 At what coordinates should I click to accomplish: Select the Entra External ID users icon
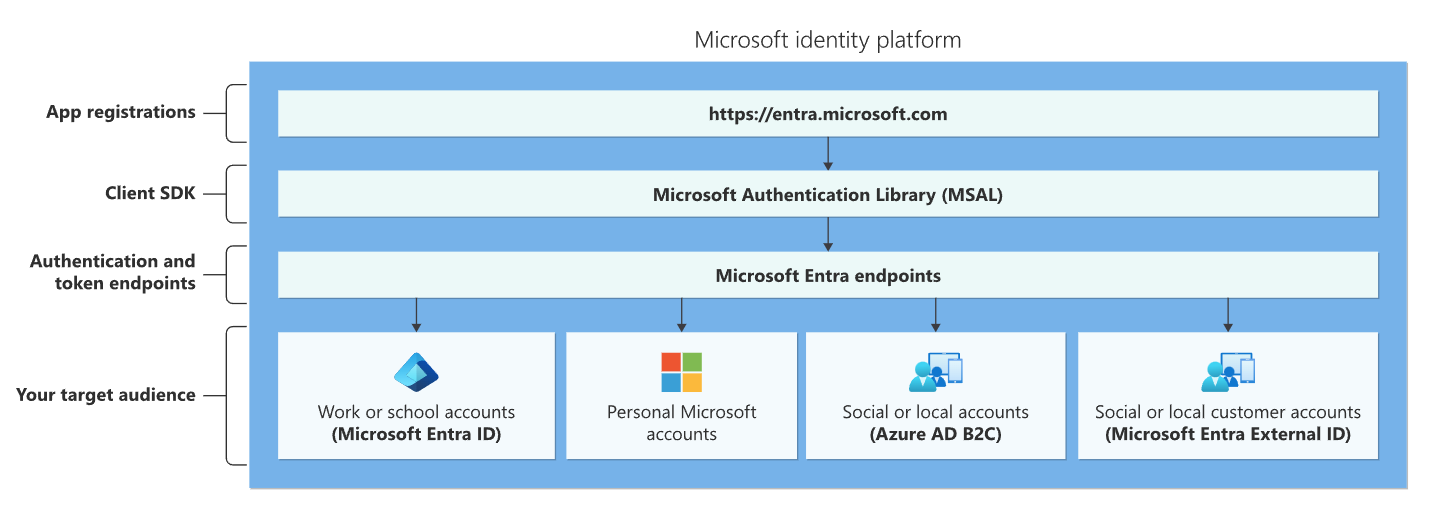coord(1227,372)
